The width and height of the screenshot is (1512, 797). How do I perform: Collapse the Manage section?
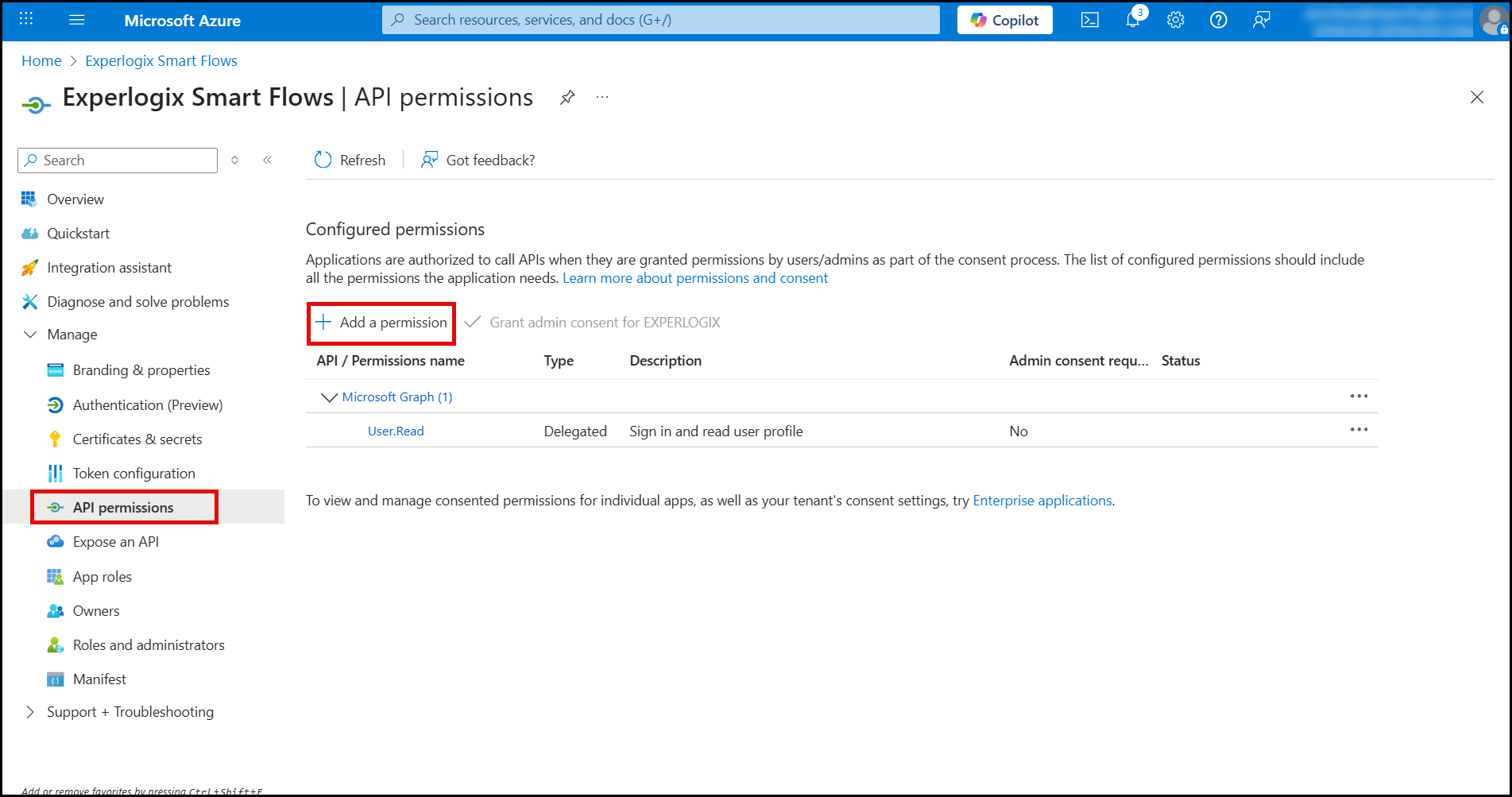click(x=30, y=335)
